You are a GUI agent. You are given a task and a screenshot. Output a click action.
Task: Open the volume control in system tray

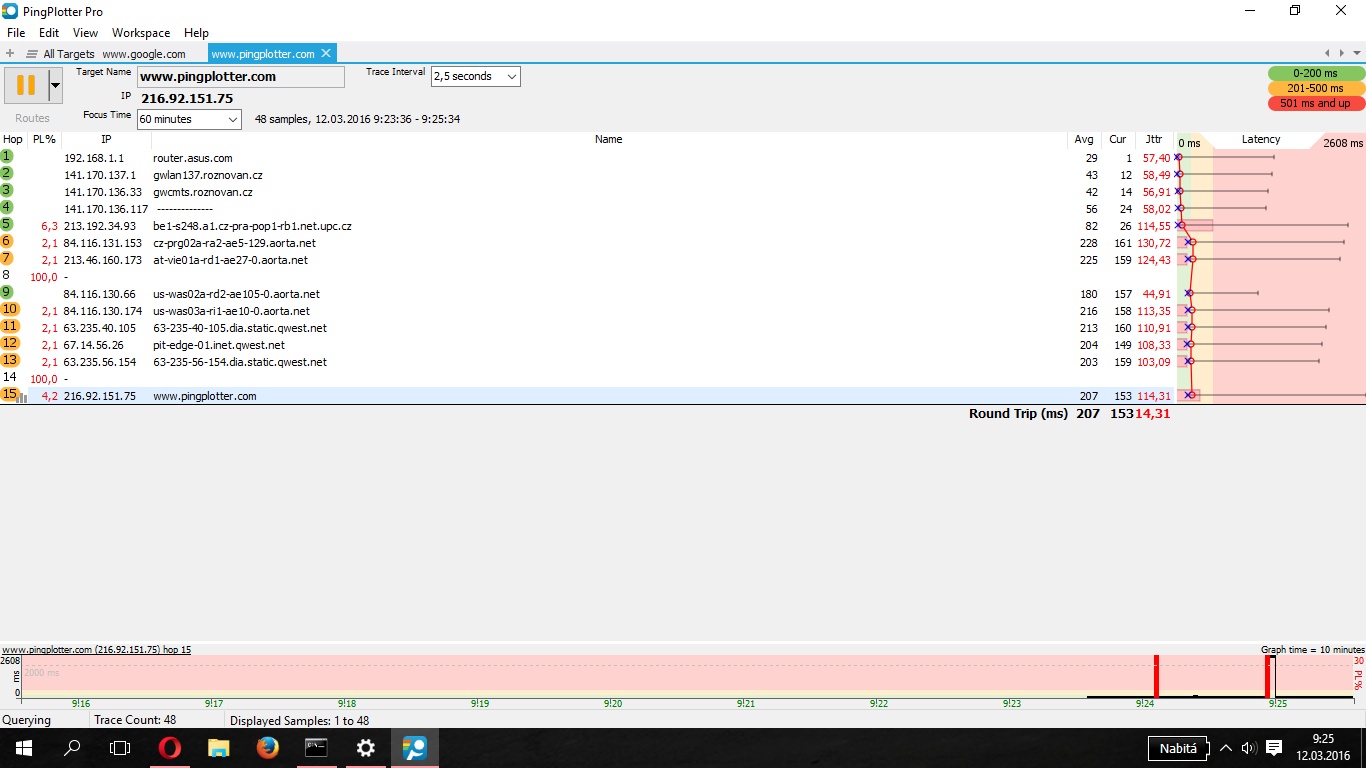click(x=1248, y=748)
